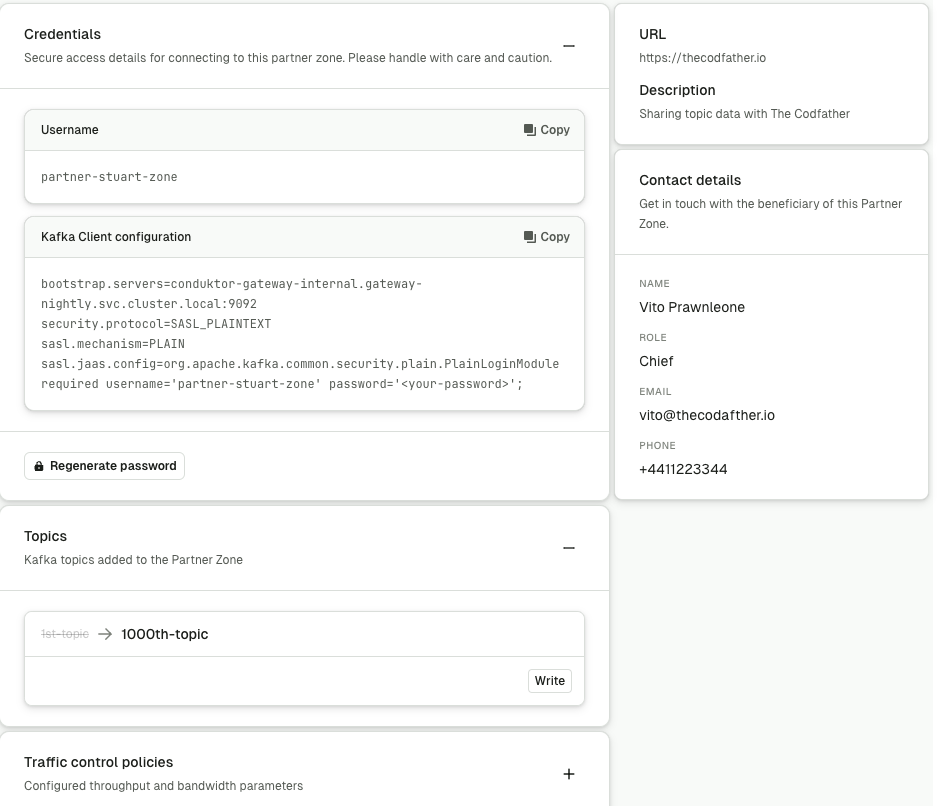Image resolution: width=945 pixels, height=806 pixels.
Task: Collapse the Topics section
Action: pos(569,548)
